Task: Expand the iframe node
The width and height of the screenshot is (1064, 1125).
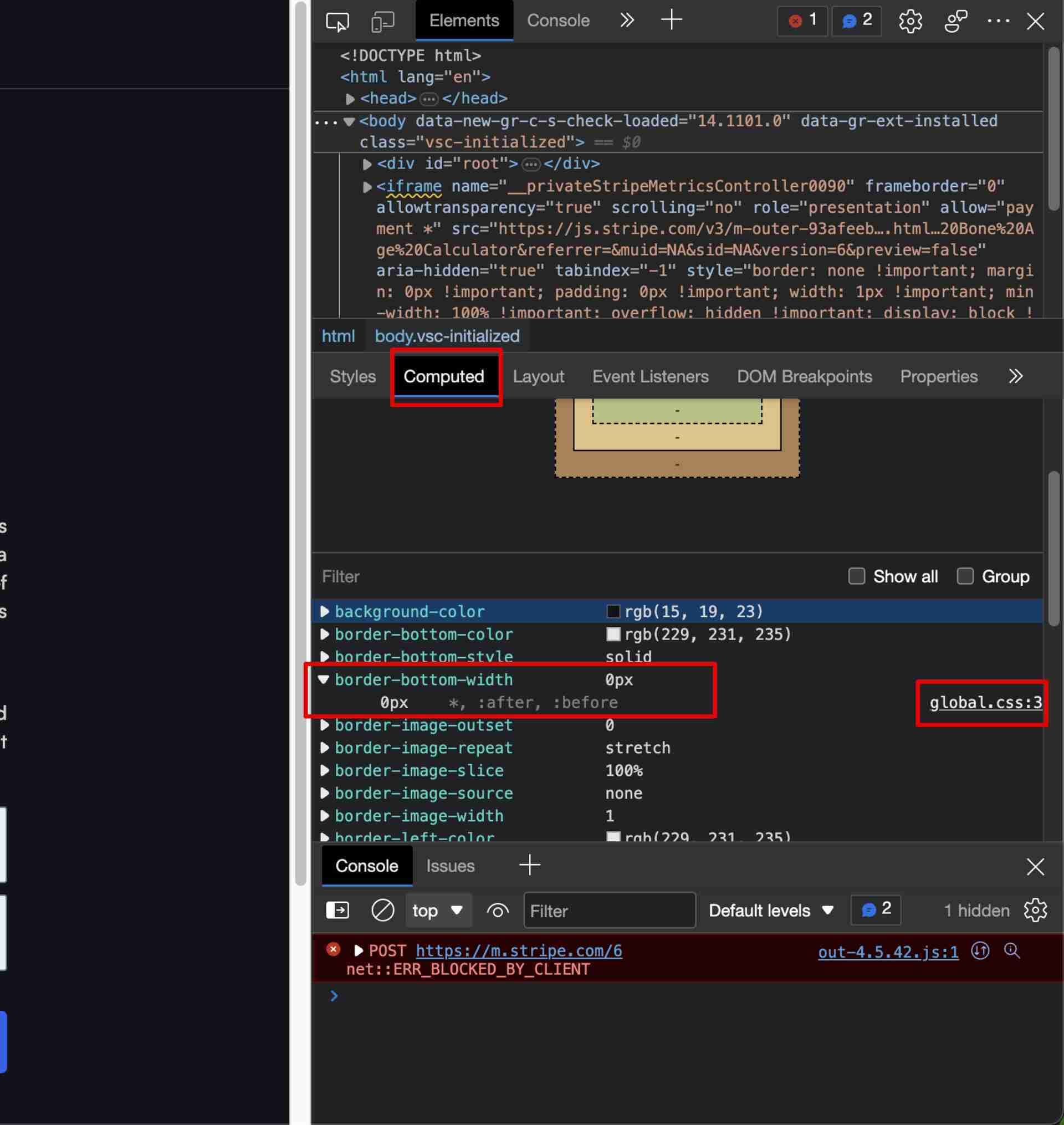Action: pyautogui.click(x=367, y=187)
